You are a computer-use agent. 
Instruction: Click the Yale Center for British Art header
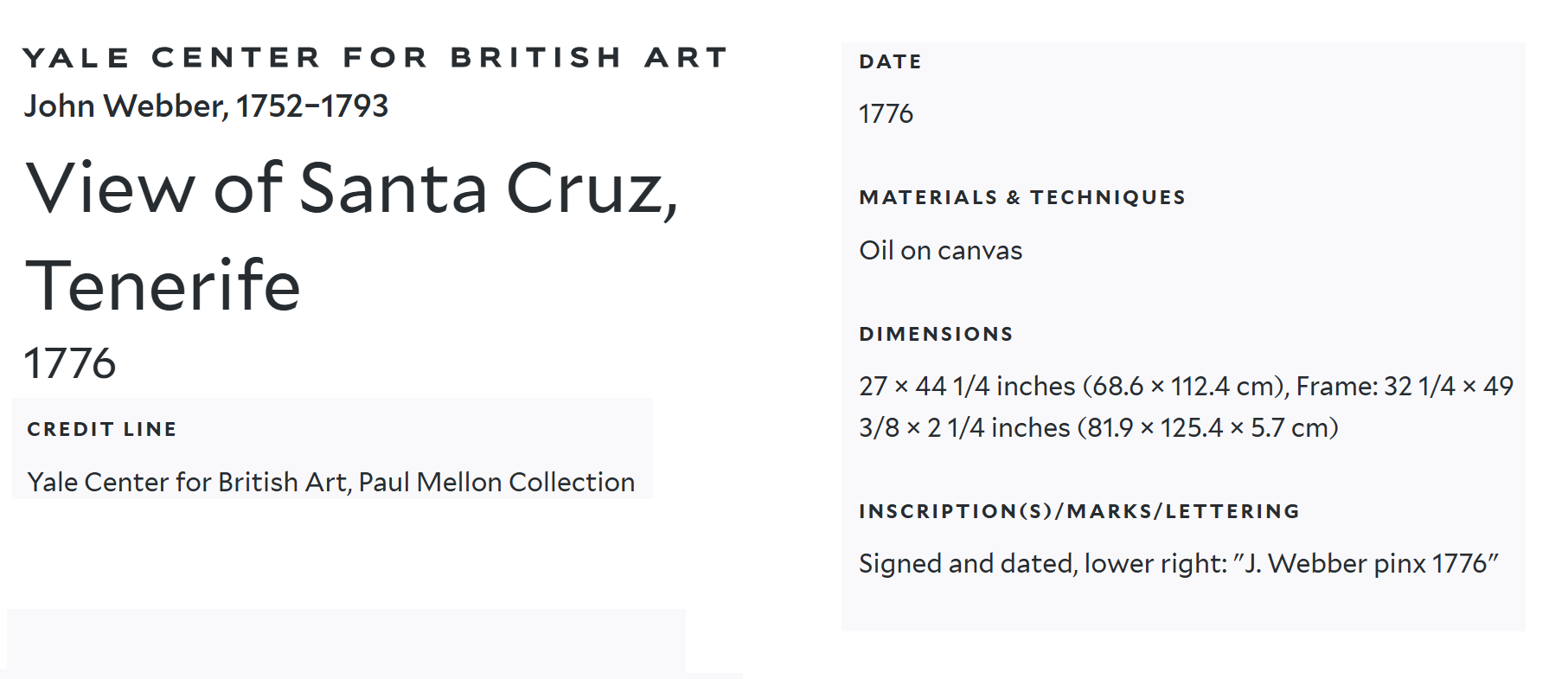[x=374, y=58]
